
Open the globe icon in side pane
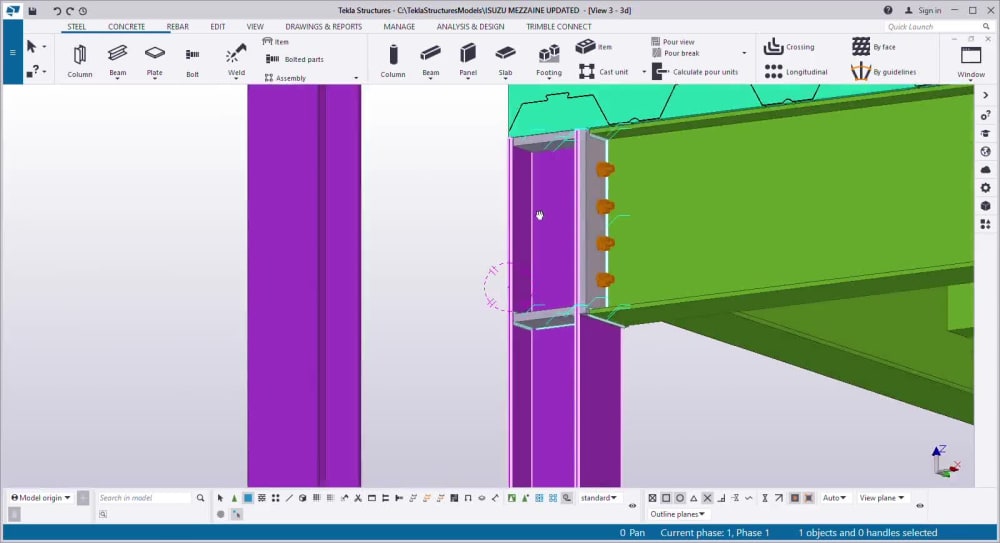(985, 151)
